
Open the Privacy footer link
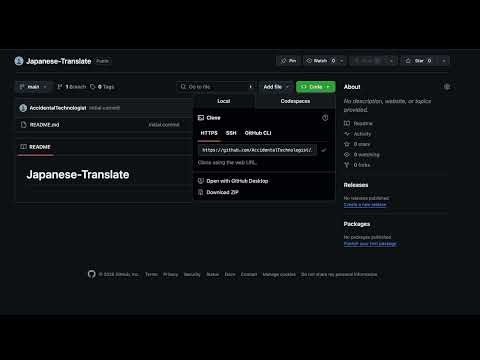tap(170, 274)
